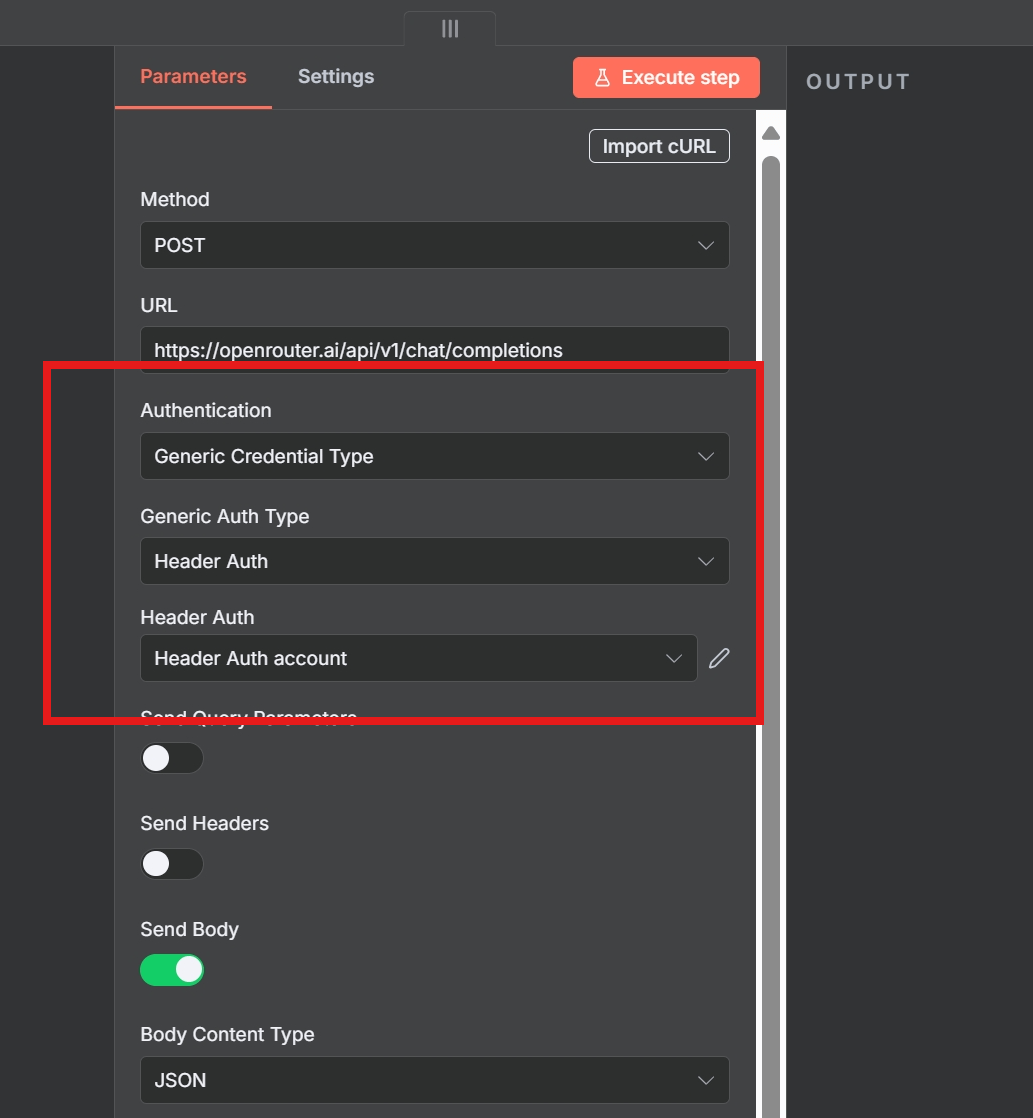This screenshot has height=1118, width=1033.
Task: Enable the Send Headers toggle
Action: point(172,863)
